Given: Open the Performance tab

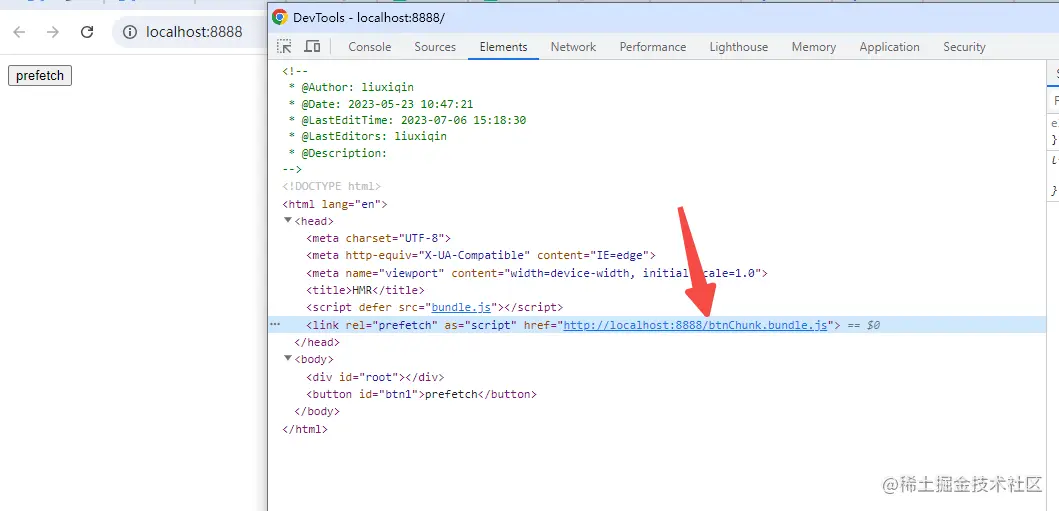Looking at the screenshot, I should 652,47.
